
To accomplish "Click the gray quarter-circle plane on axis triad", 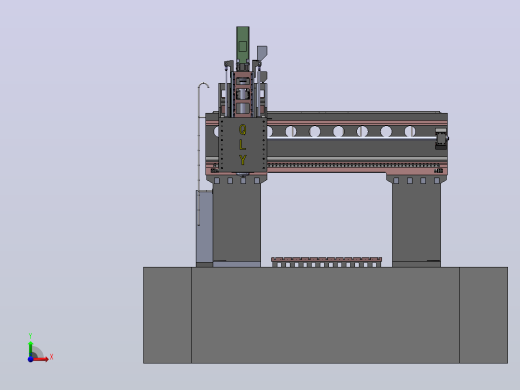I will (37, 352).
